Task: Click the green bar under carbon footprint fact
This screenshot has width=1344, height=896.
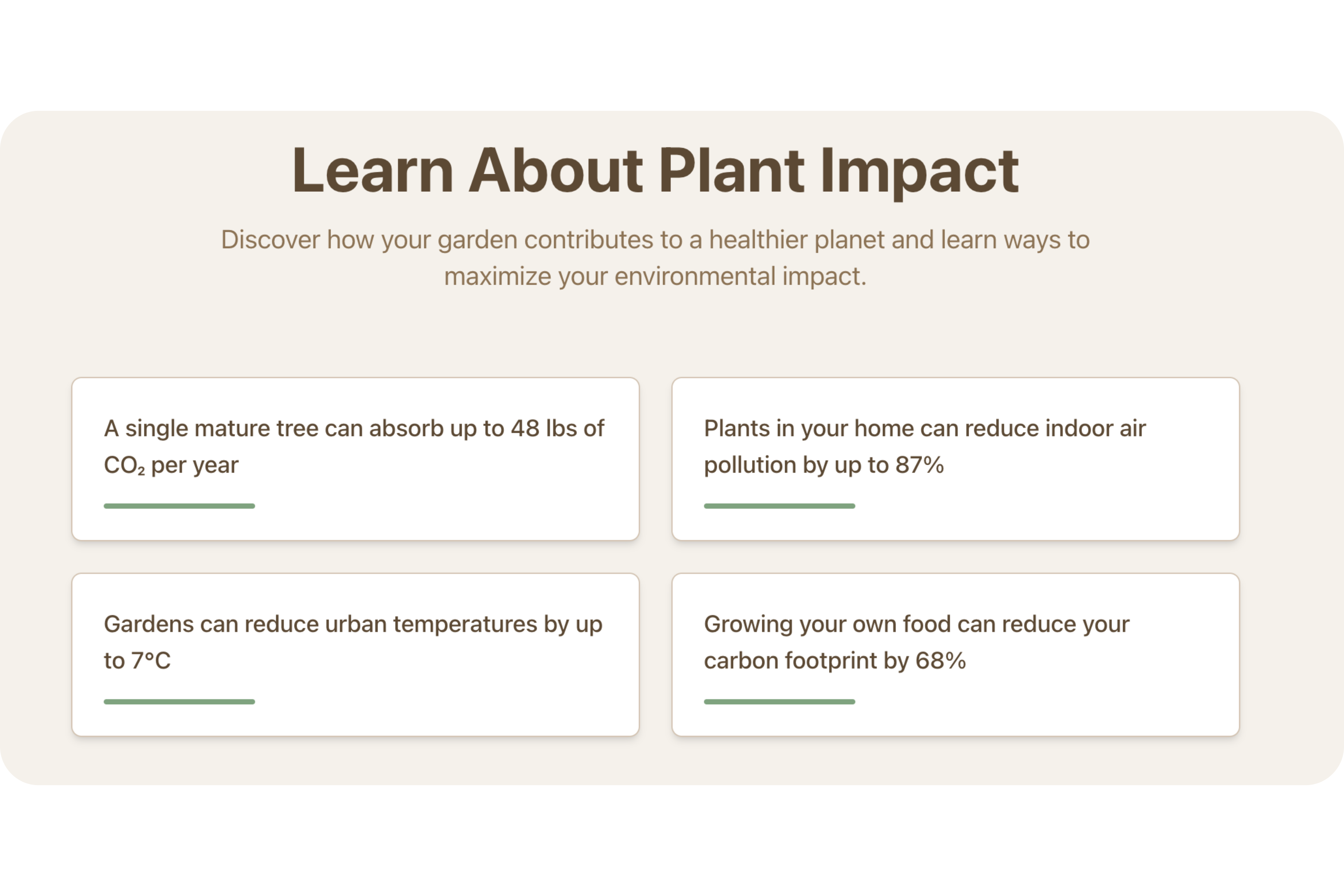Action: point(779,702)
